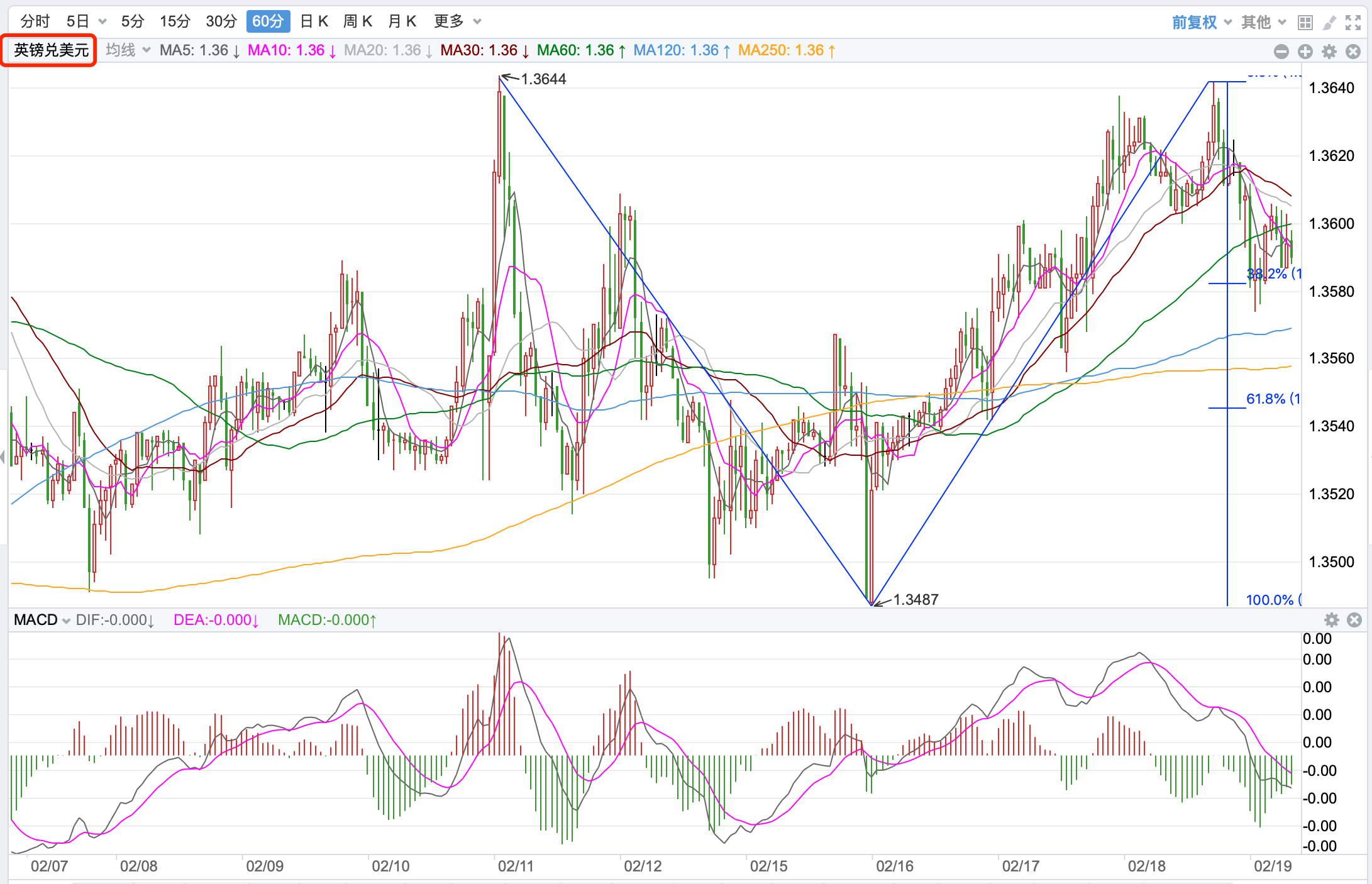
Task: Switch to 日K daily chart tab
Action: (x=314, y=21)
